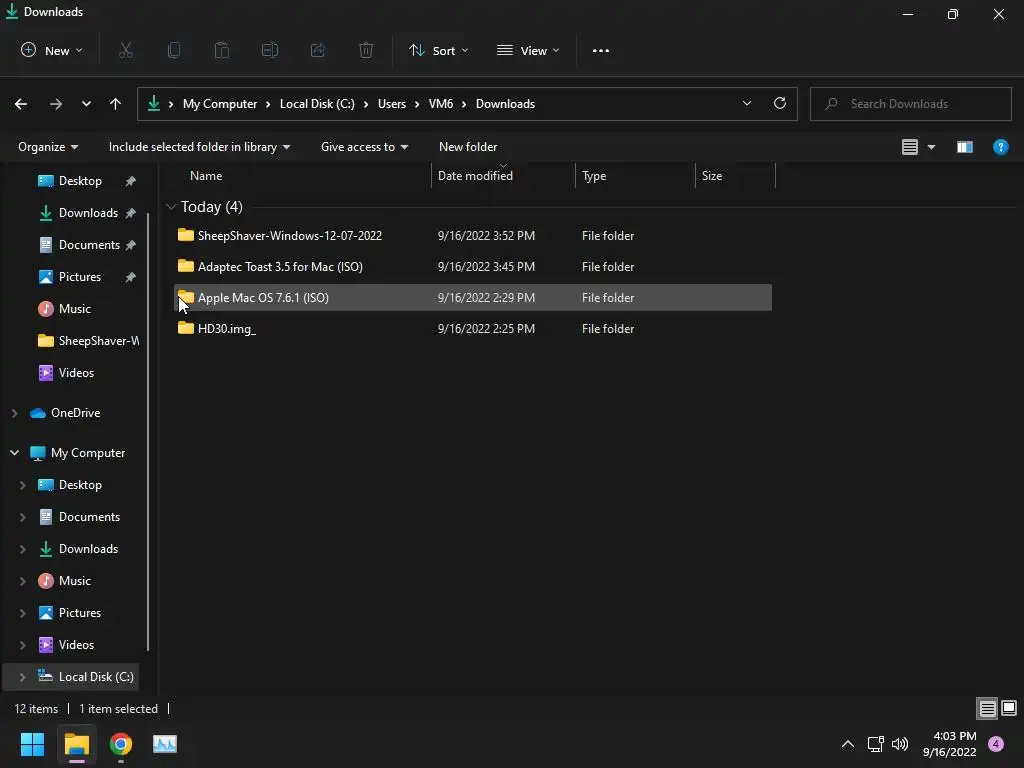Image resolution: width=1024 pixels, height=768 pixels.
Task: Open recent locations dropdown arrow
Action: pyautogui.click(x=86, y=104)
